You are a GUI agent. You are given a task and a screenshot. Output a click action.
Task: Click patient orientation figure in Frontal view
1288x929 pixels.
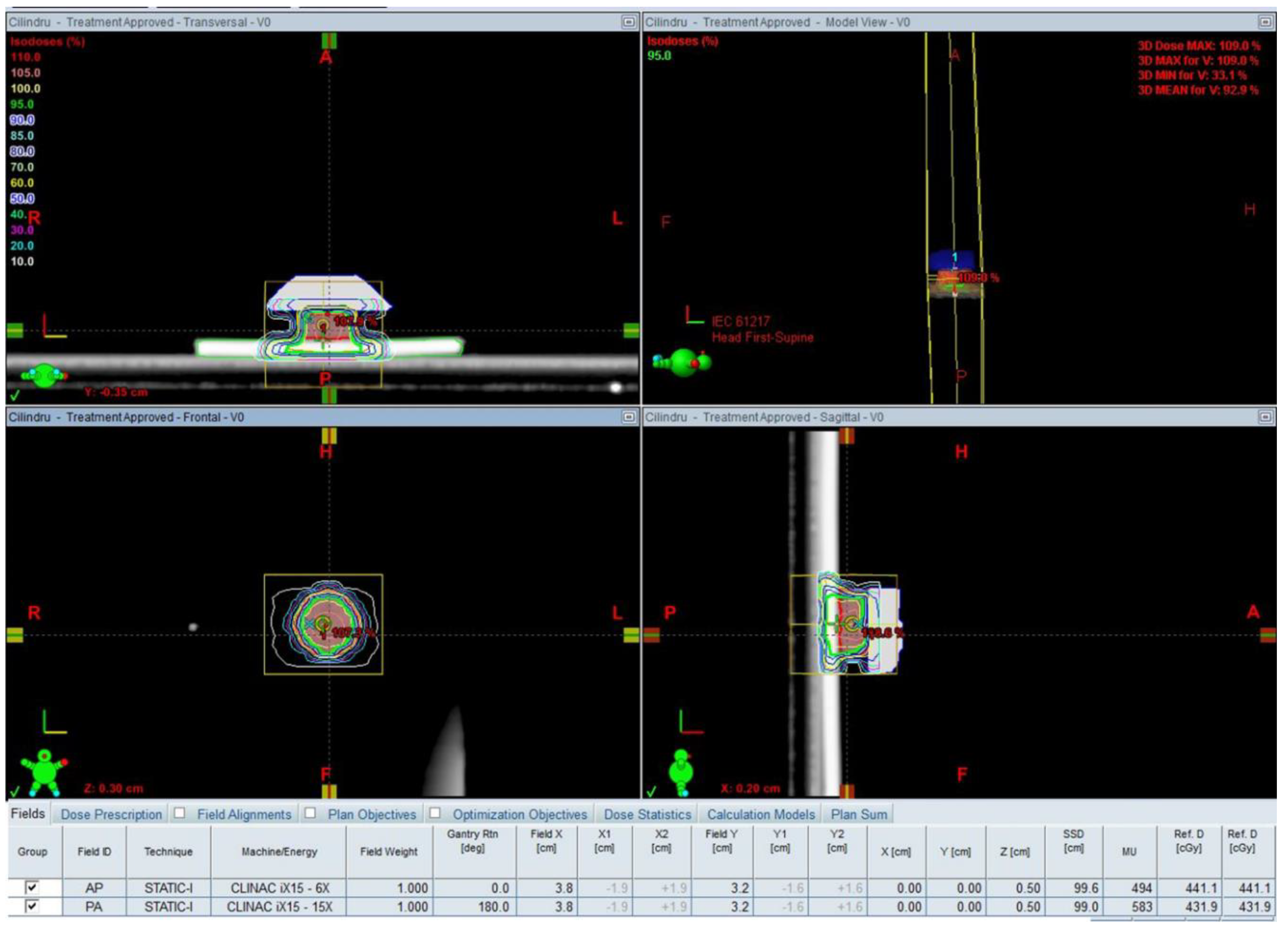pos(44,772)
